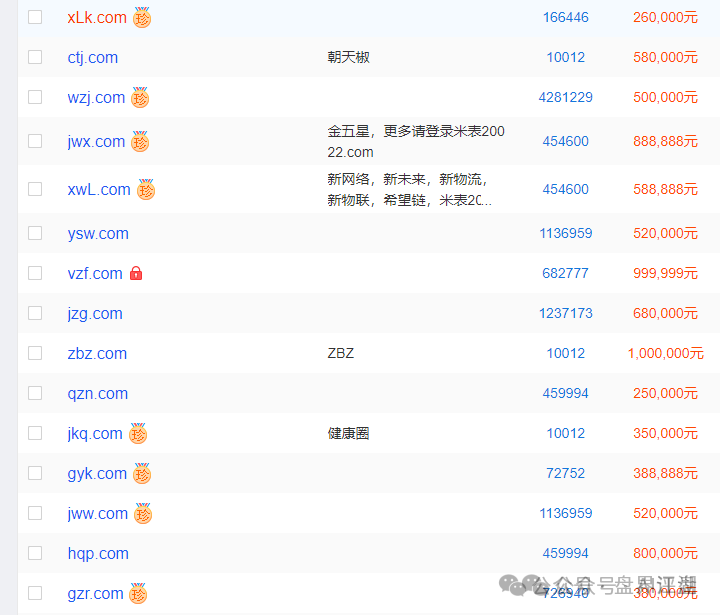Click the medal badge next to xLk.com
Screen dimensions: 720x615
pyautogui.click(x=142, y=18)
